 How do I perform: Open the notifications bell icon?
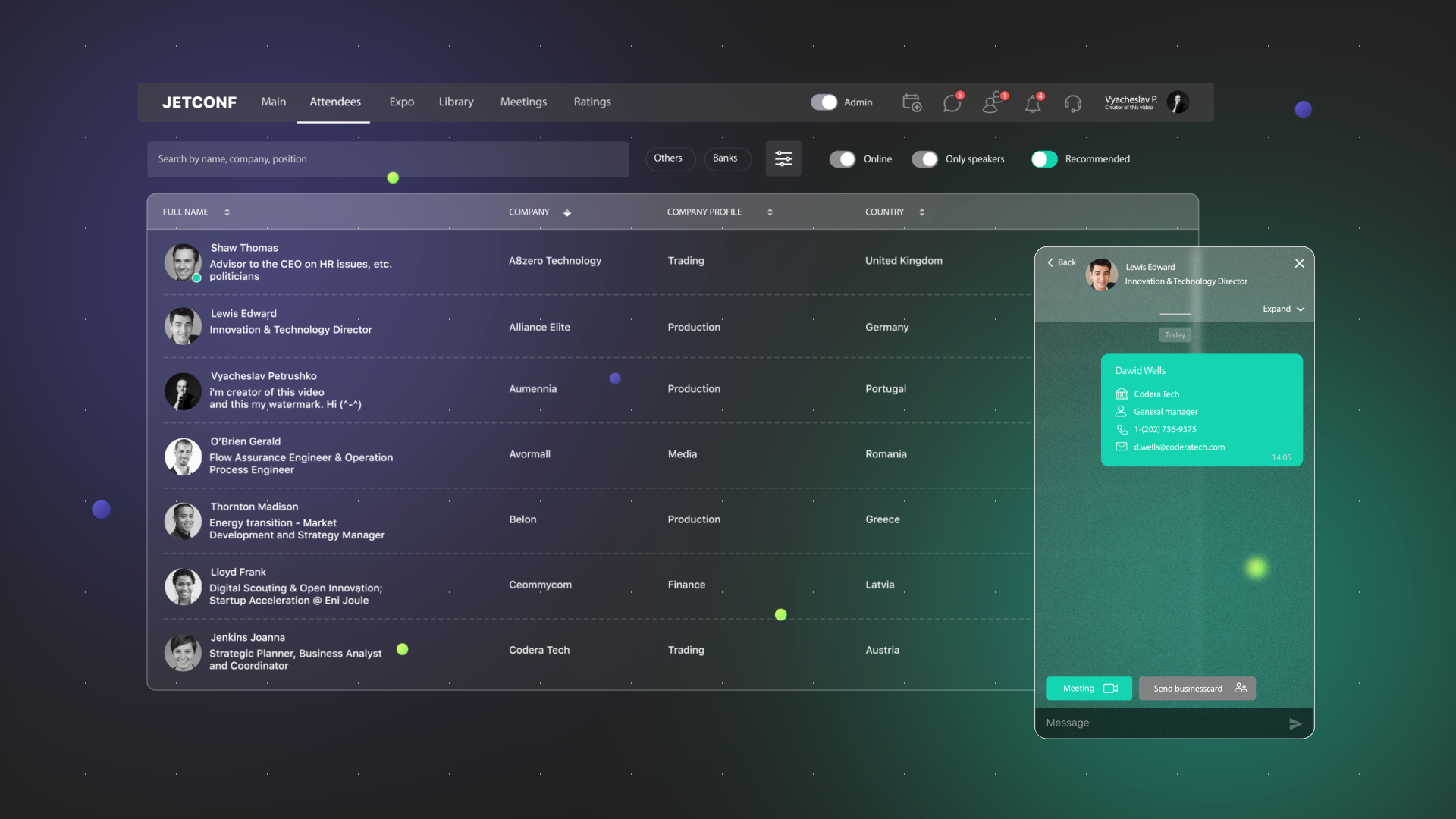click(1033, 103)
